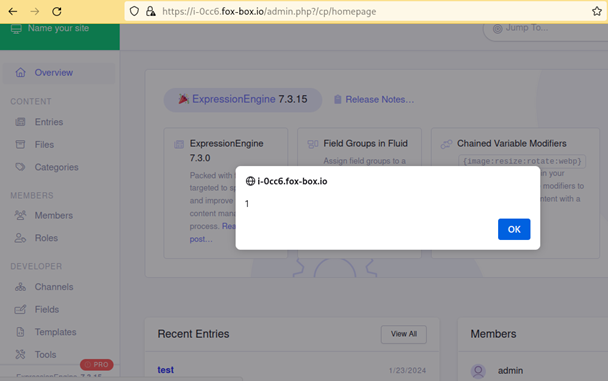The height and width of the screenshot is (381, 608).
Task: Click the Members people icon in sidebar
Action: [20, 215]
